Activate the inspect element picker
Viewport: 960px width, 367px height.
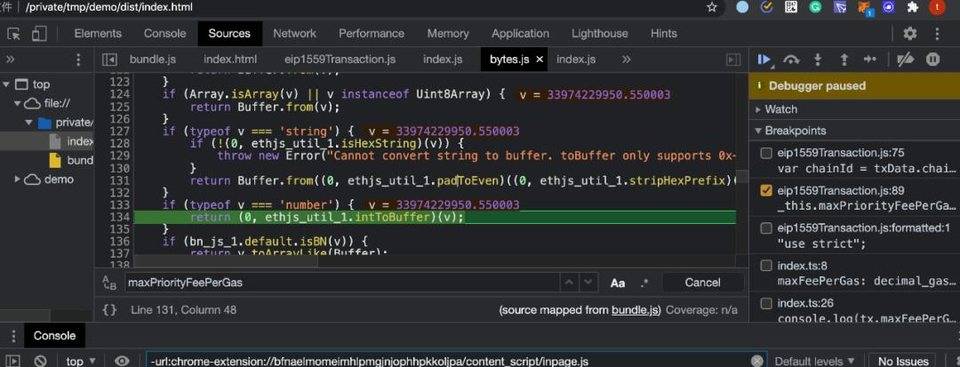pos(13,34)
